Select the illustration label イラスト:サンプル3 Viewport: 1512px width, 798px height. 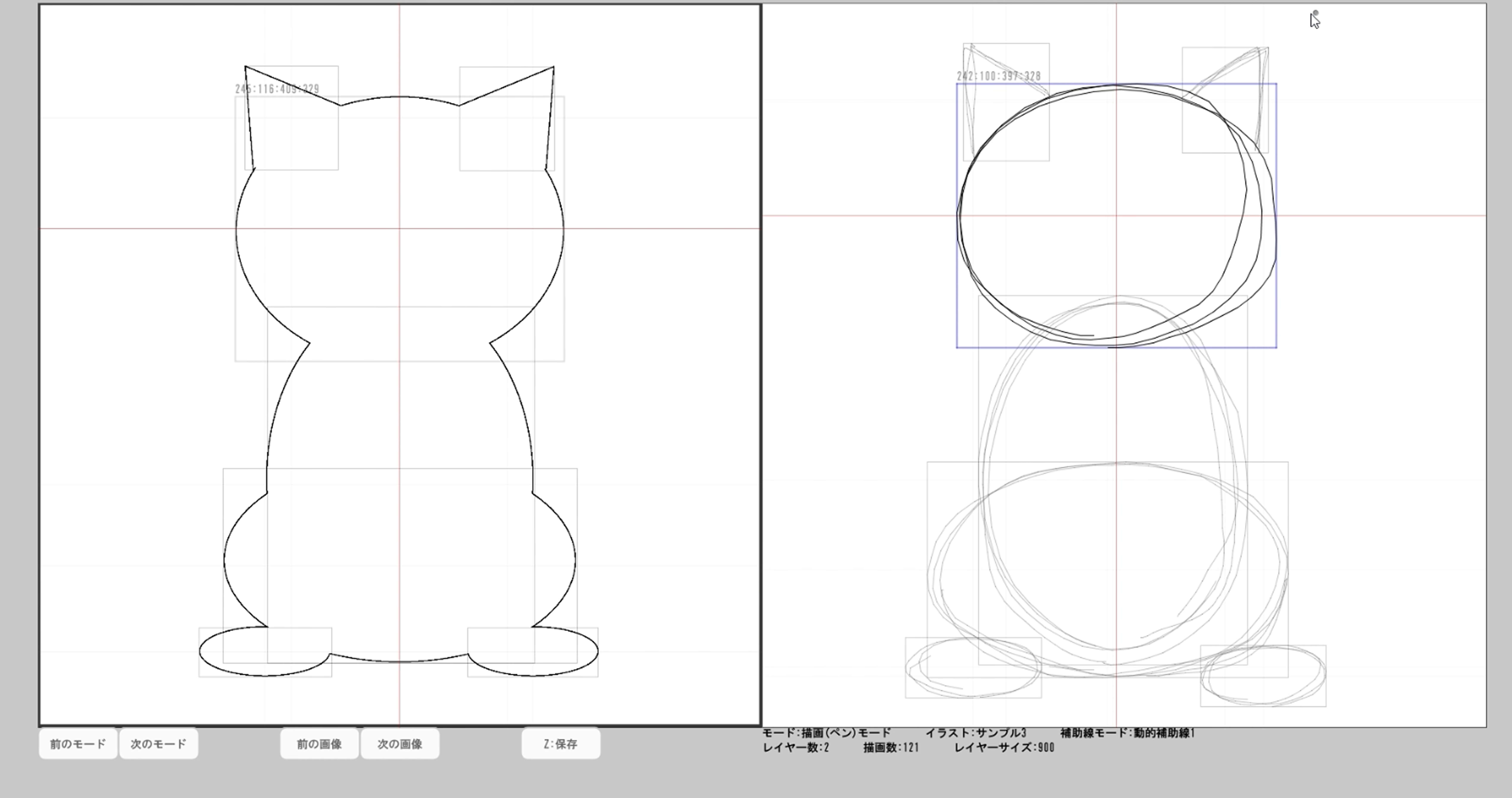[x=976, y=733]
